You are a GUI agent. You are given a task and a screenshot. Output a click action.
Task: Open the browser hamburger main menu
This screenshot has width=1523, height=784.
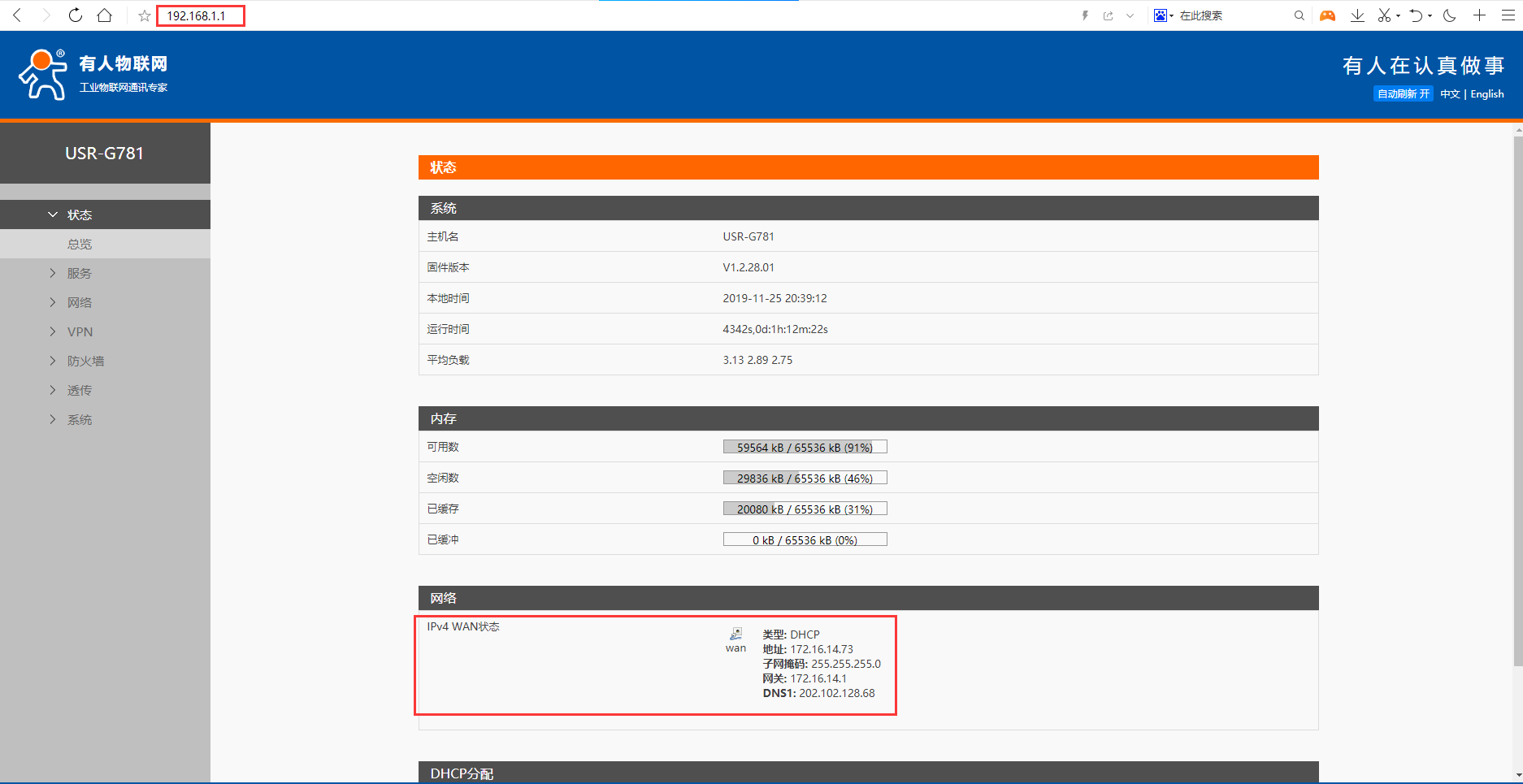coord(1508,15)
